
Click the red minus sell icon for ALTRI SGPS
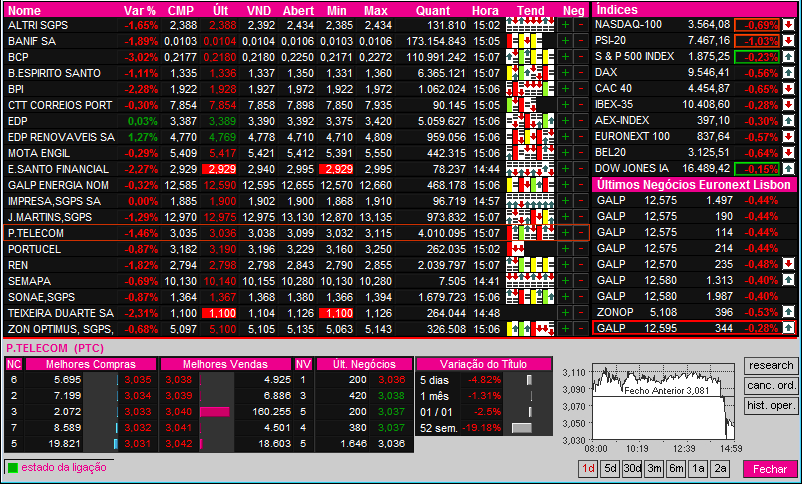click(581, 25)
